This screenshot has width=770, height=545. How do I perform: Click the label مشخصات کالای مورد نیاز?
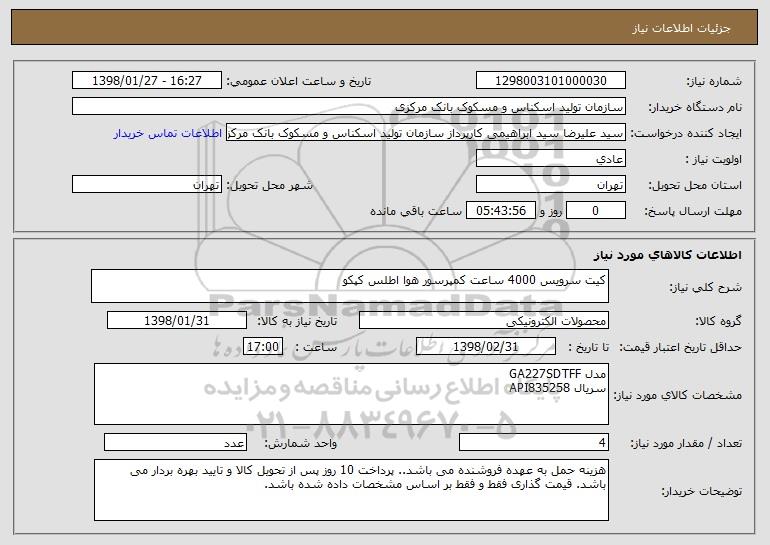coord(678,395)
